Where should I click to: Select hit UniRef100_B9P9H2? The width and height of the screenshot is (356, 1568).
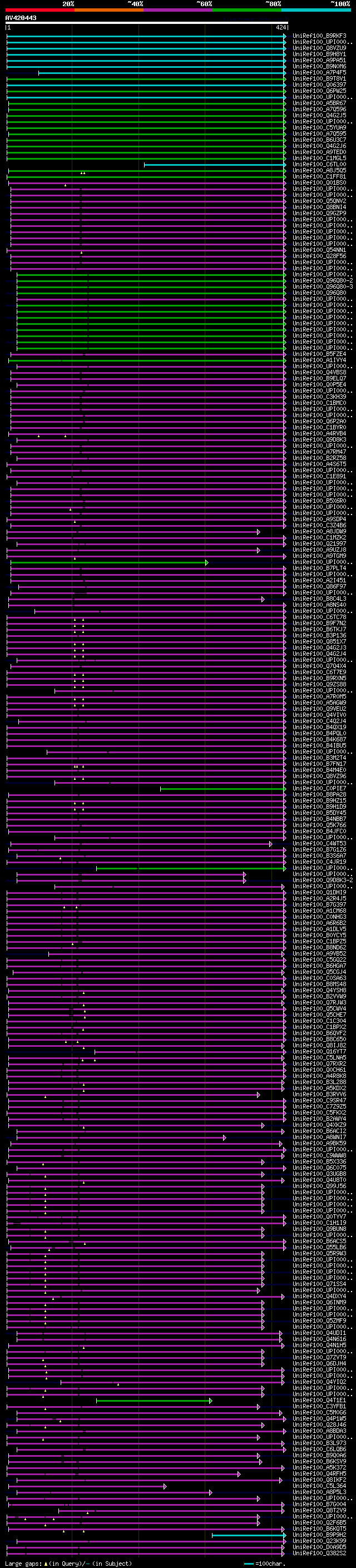[319, 1535]
